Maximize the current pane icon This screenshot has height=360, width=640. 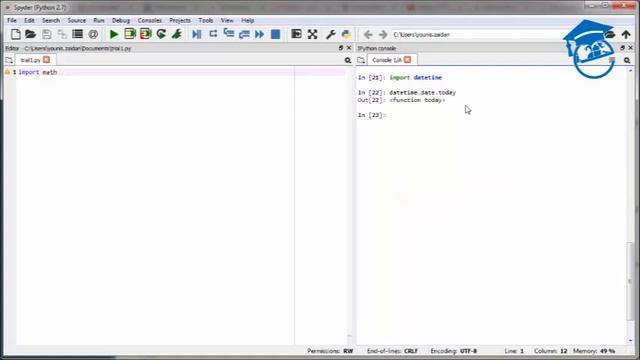[296, 34]
